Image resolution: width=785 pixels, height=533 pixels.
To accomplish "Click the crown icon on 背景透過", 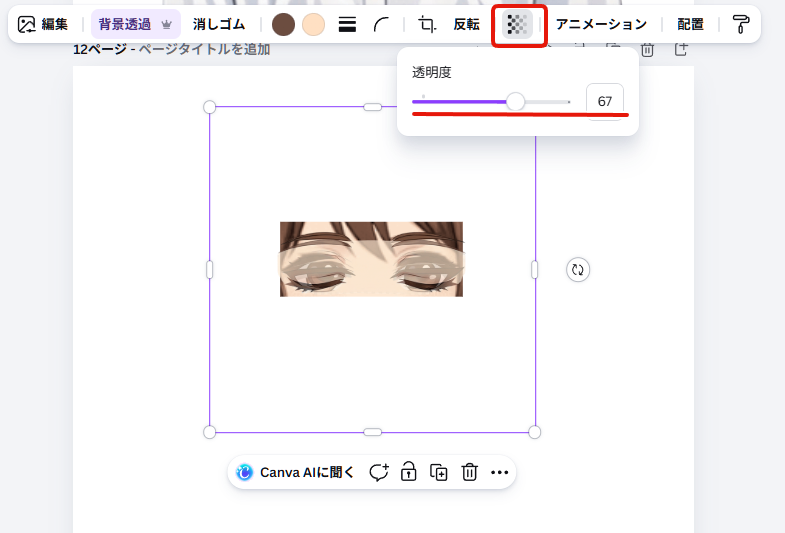I will [166, 24].
